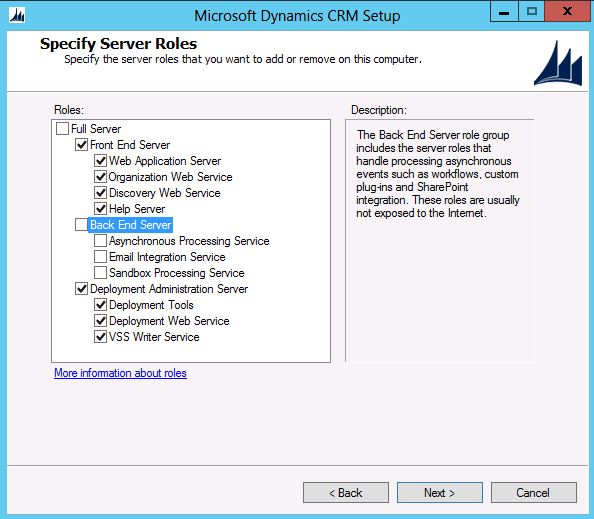Select the Email Integration Service label
This screenshot has height=519, width=594.
[167, 257]
